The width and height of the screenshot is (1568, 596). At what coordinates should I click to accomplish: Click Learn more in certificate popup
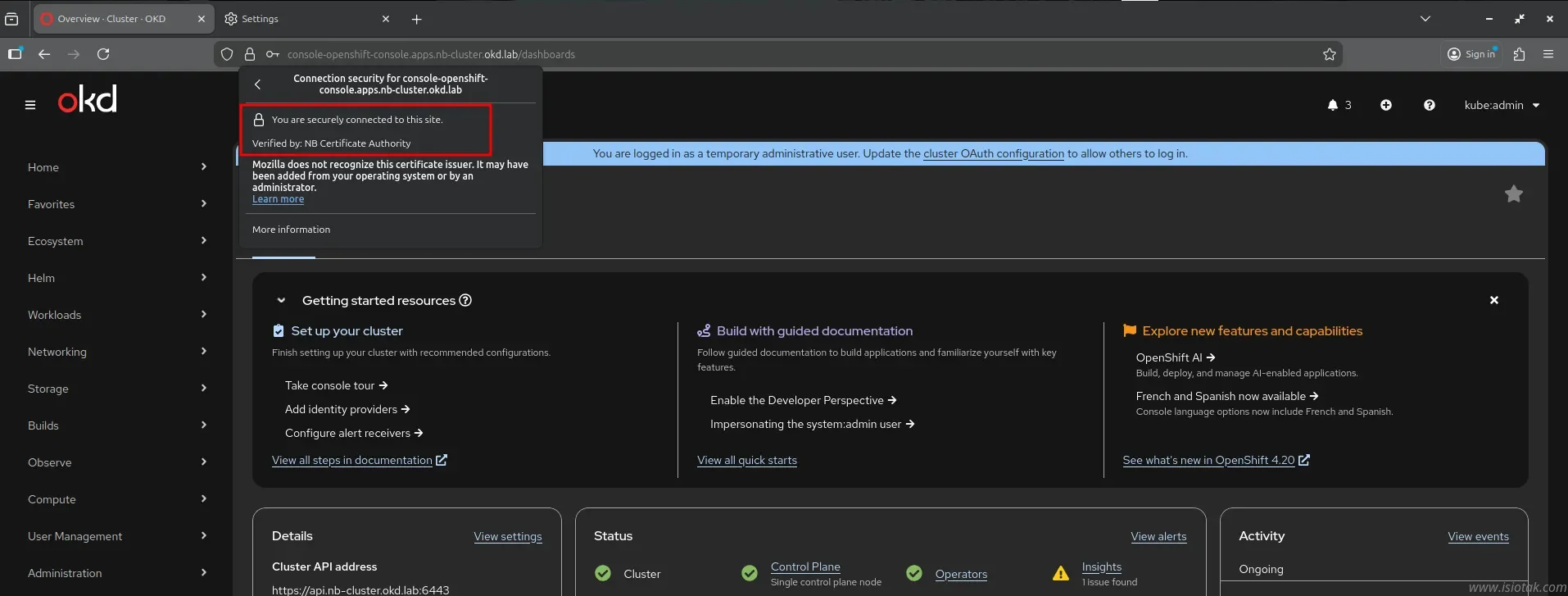(278, 199)
